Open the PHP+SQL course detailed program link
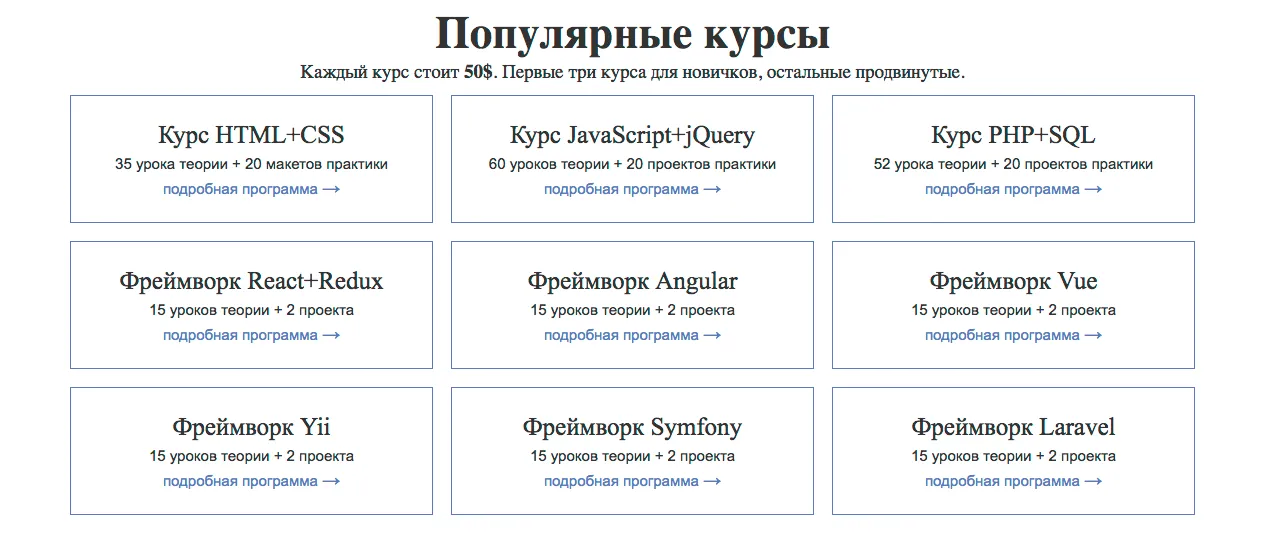 [1013, 189]
